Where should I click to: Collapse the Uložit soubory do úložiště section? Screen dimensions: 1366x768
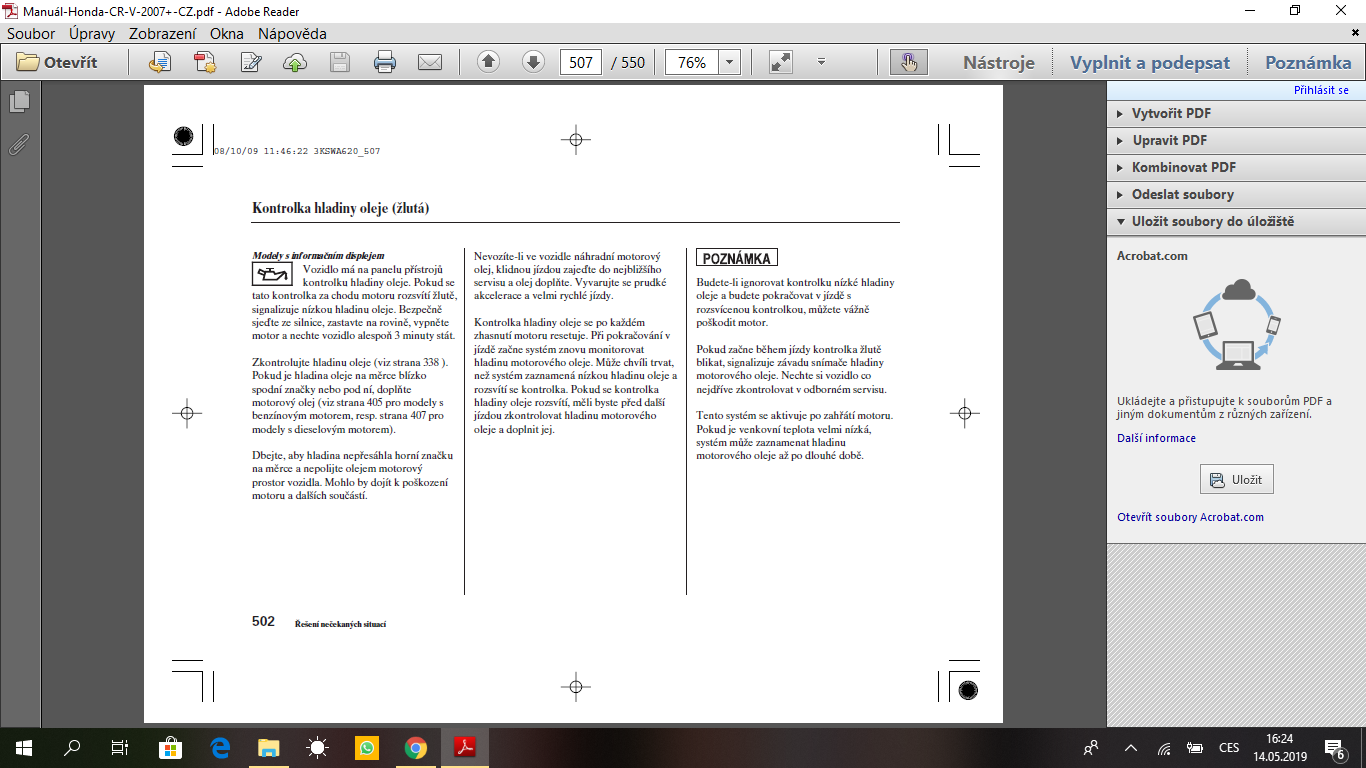[1212, 221]
